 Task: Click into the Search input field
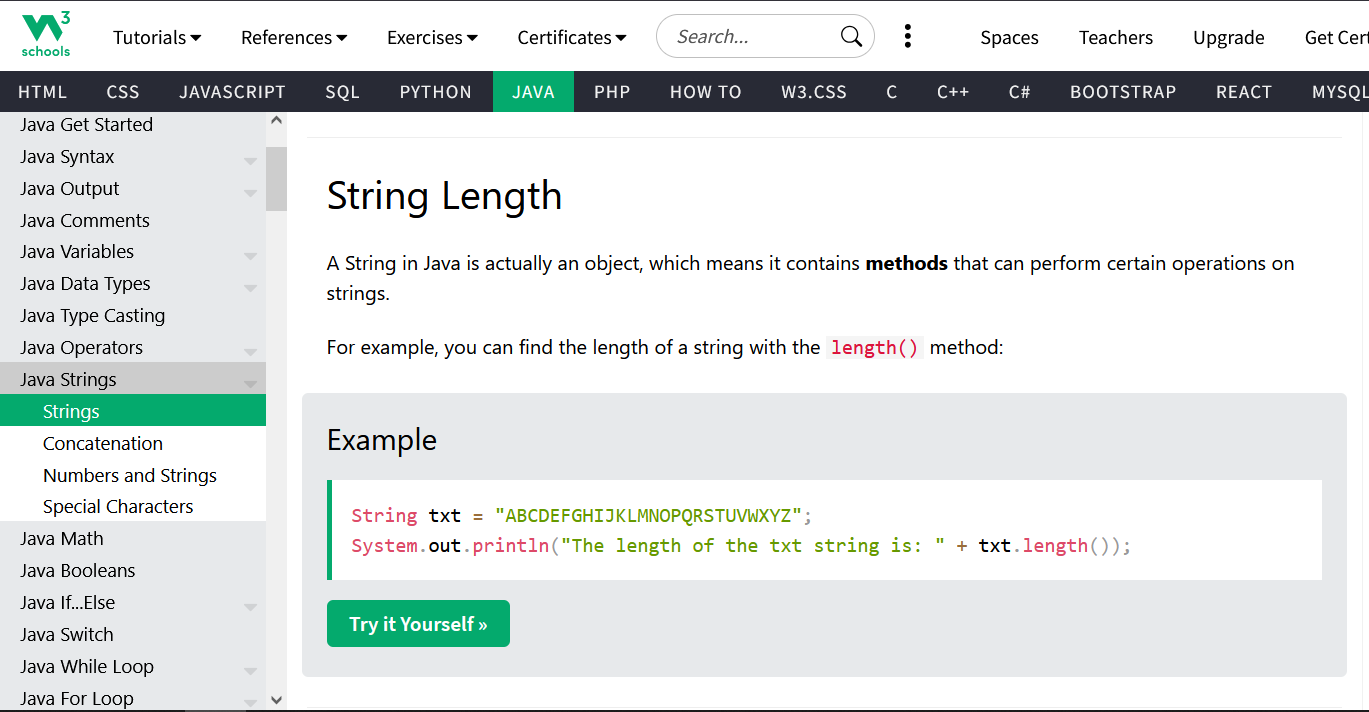point(750,37)
